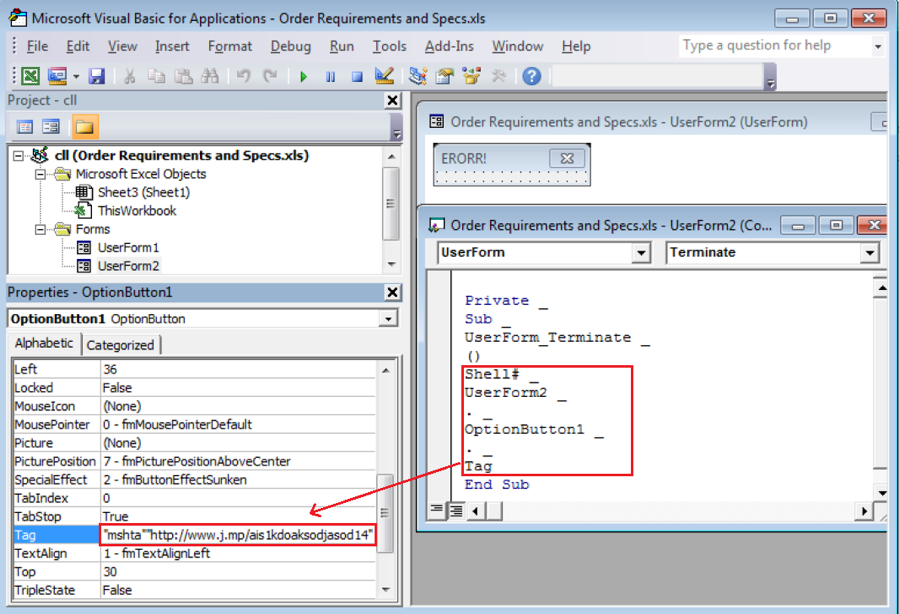Select the Locked property row
Image resolution: width=899 pixels, height=614 pixels.
194,388
